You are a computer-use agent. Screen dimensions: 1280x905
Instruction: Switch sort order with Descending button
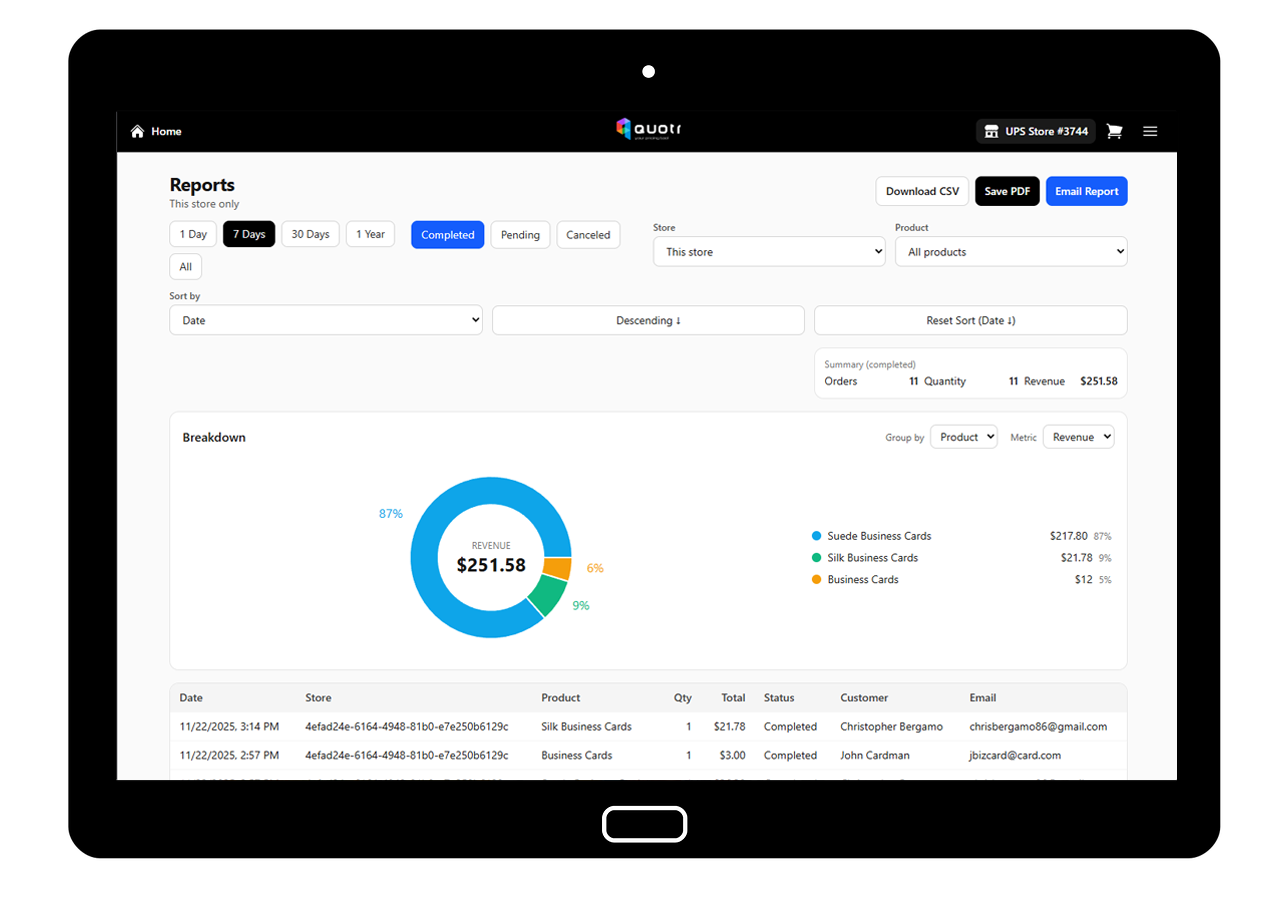(x=648, y=320)
